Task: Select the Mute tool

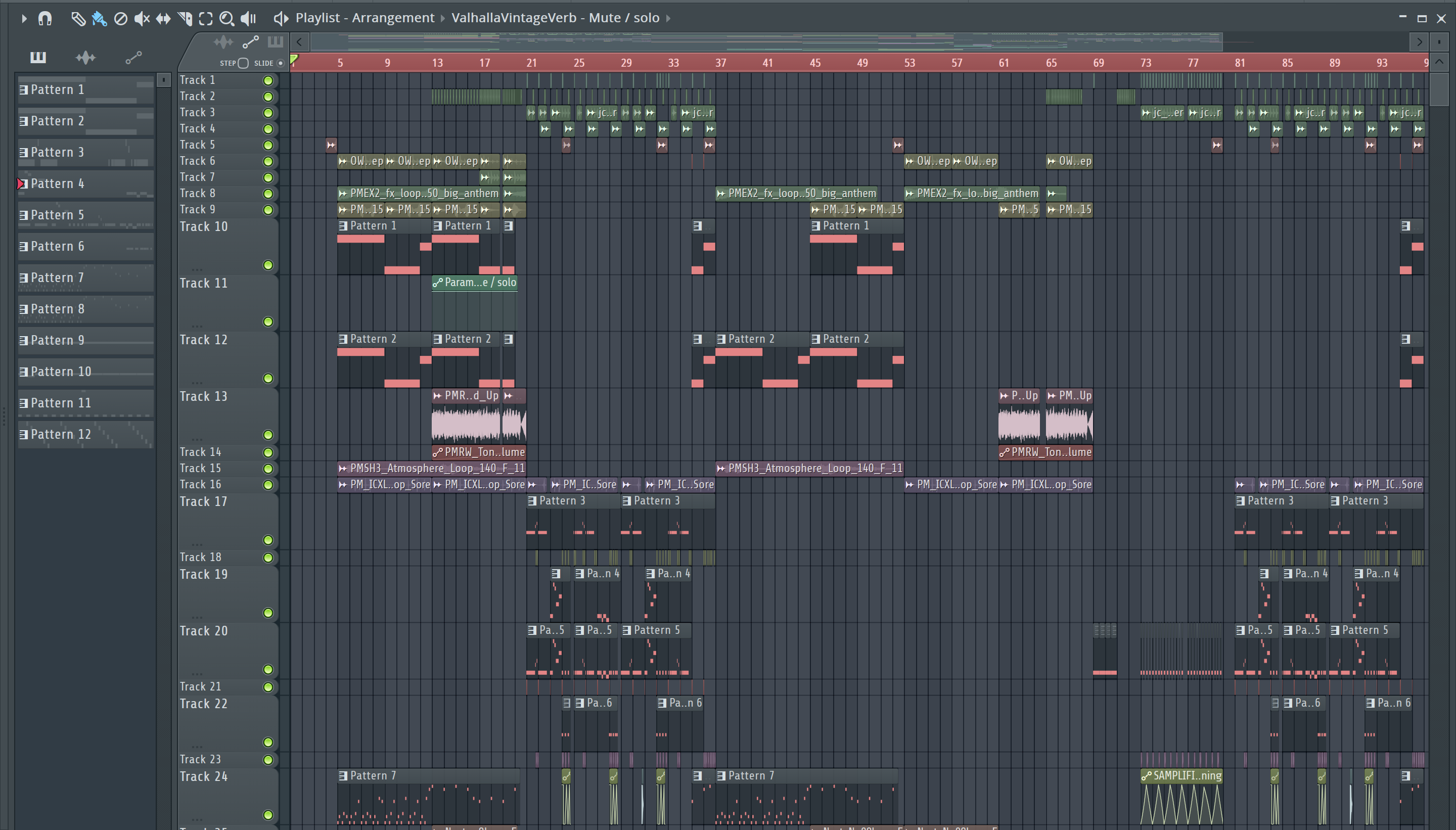Action: (x=142, y=19)
